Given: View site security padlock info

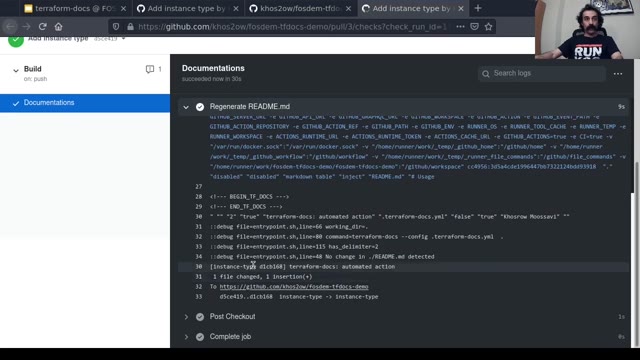Looking at the screenshot, I should 130,27.
